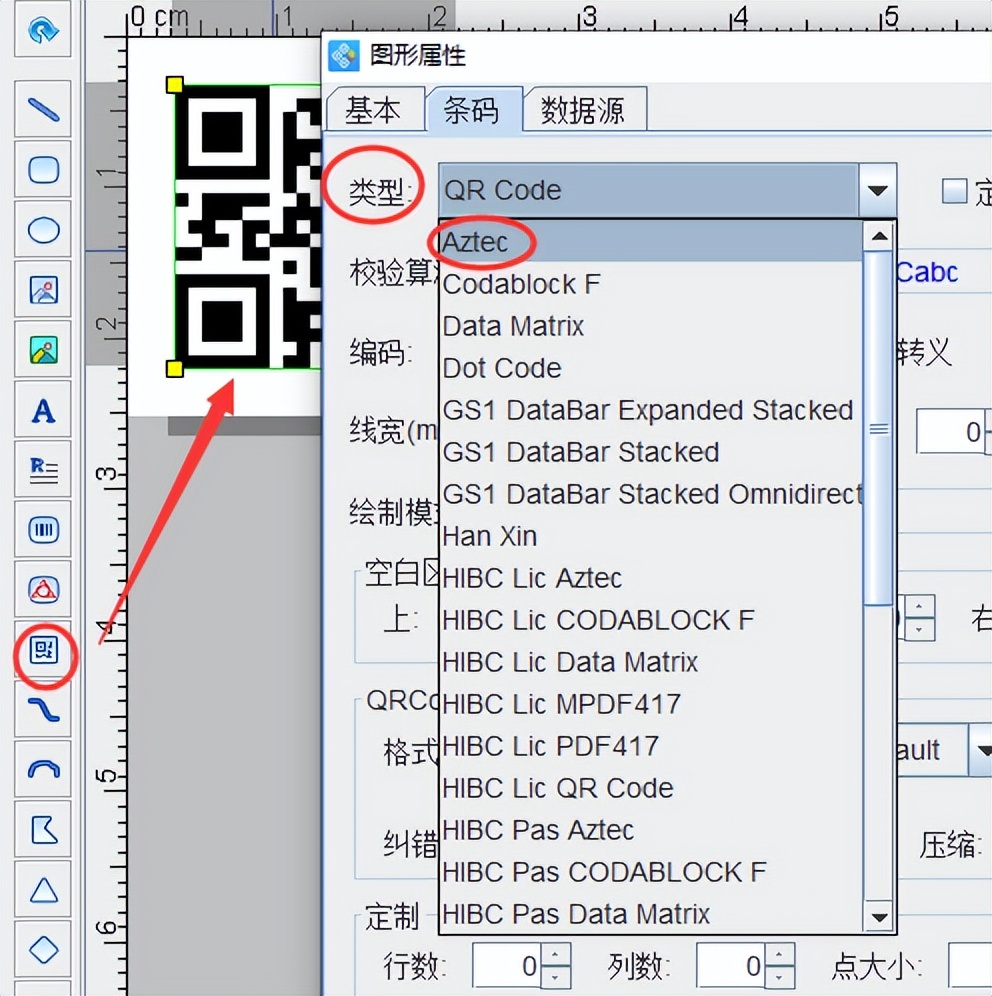This screenshot has height=996, width=992.
Task: Select the red triangle-in-circle tool
Action: 43,589
